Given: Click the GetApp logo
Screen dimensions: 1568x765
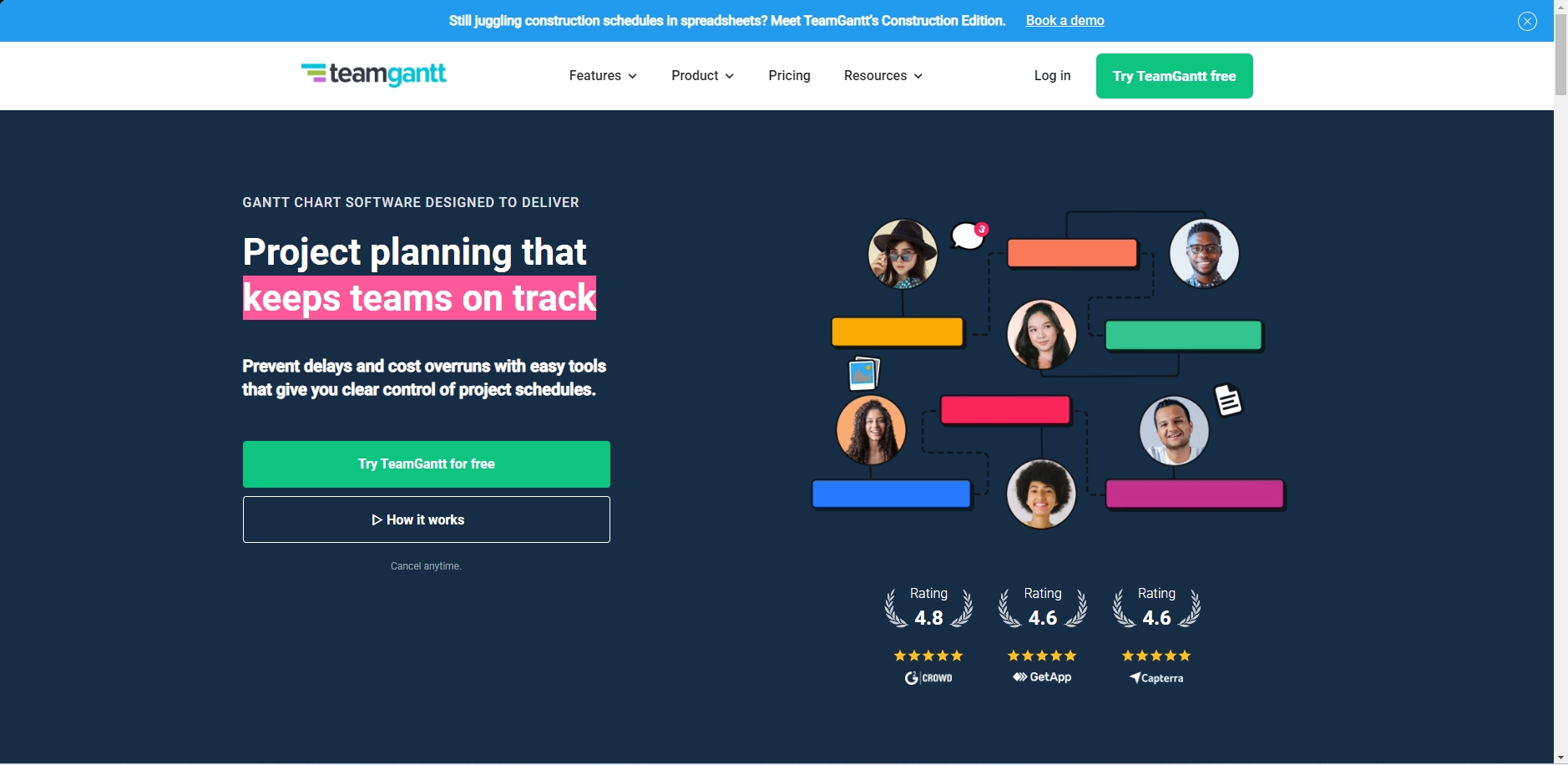Looking at the screenshot, I should 1042,677.
